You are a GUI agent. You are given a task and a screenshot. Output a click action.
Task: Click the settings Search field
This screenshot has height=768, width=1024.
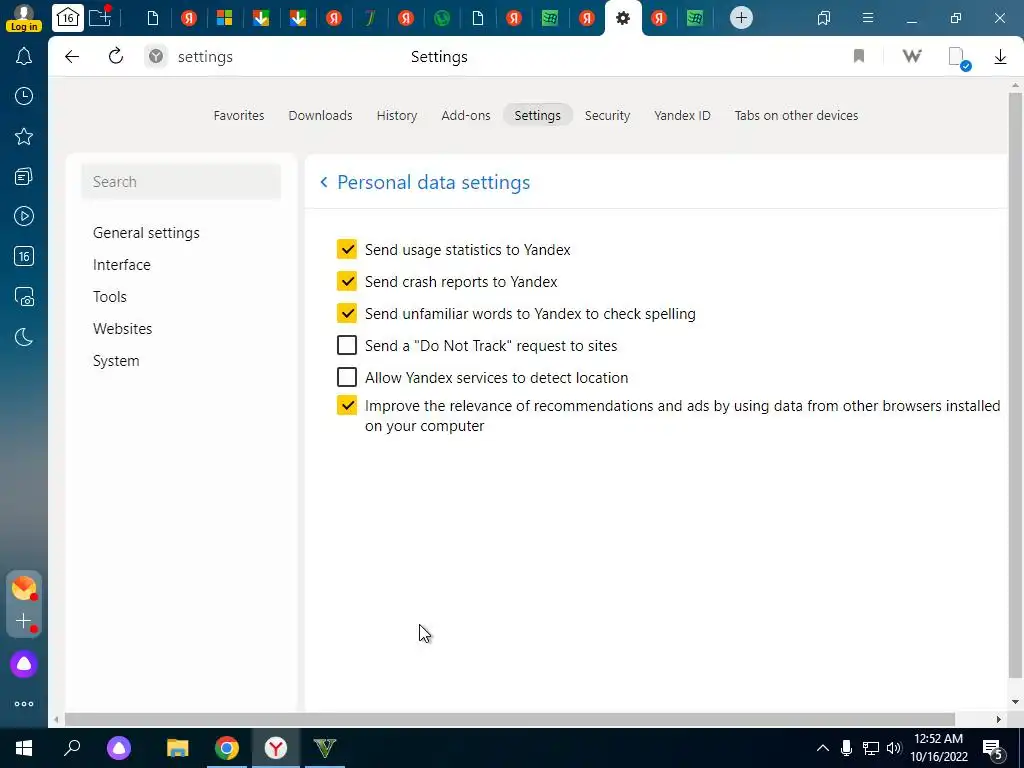tap(181, 182)
